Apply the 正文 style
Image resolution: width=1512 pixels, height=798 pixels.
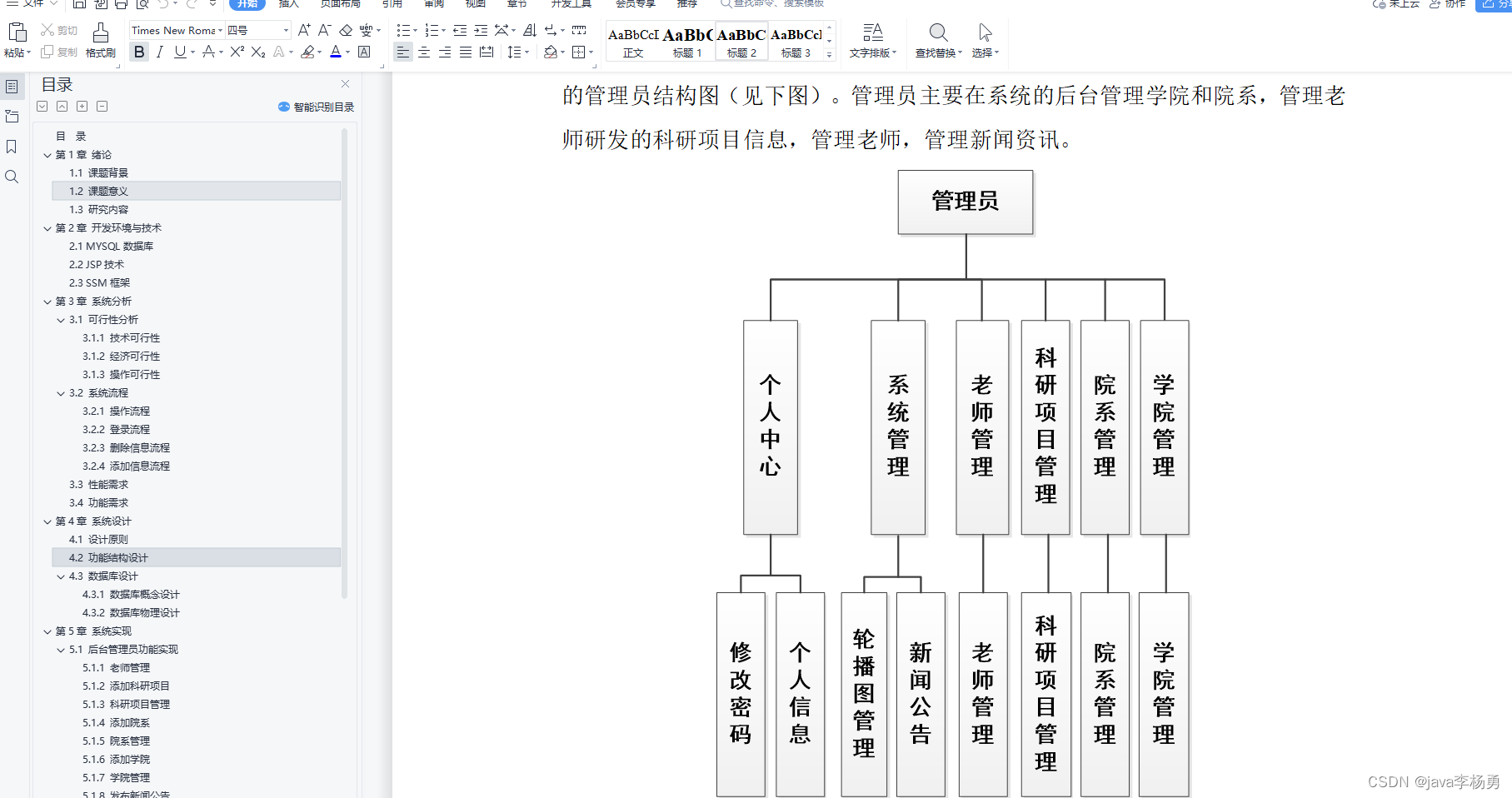coord(633,42)
